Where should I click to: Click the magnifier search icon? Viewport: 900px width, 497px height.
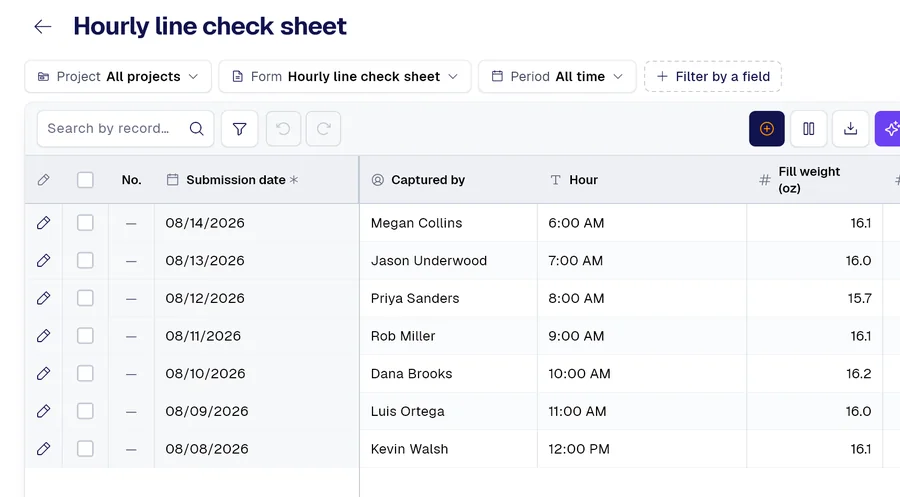(196, 129)
